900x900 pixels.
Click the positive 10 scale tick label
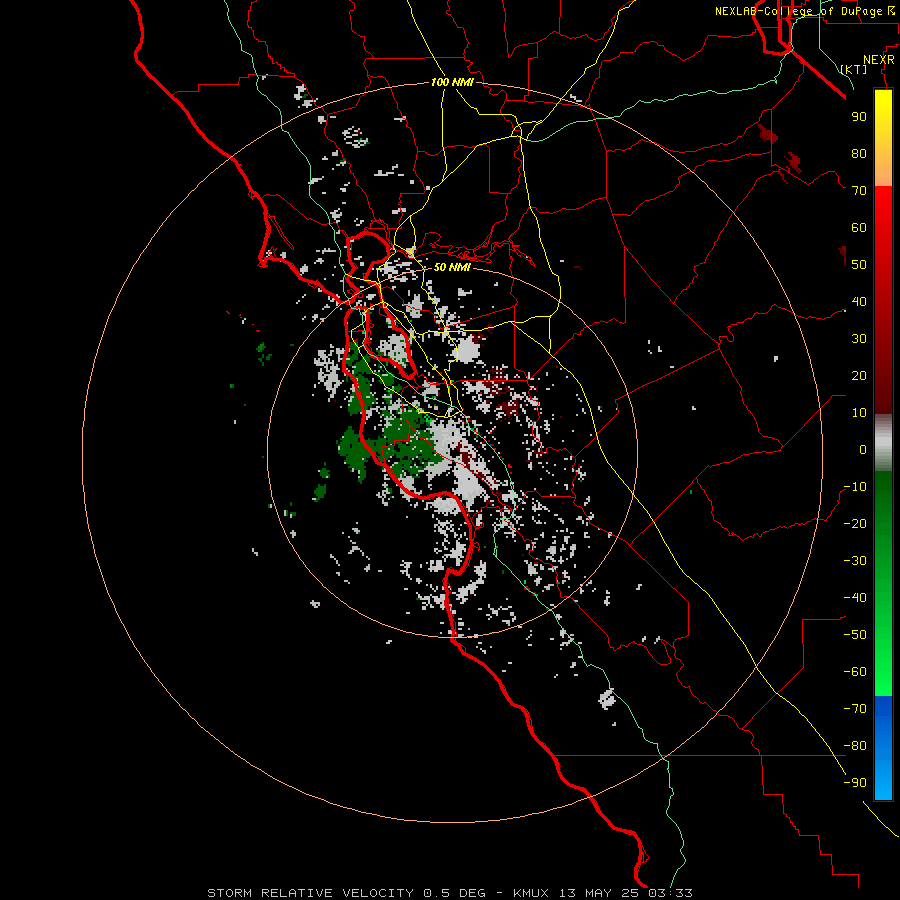pos(859,413)
